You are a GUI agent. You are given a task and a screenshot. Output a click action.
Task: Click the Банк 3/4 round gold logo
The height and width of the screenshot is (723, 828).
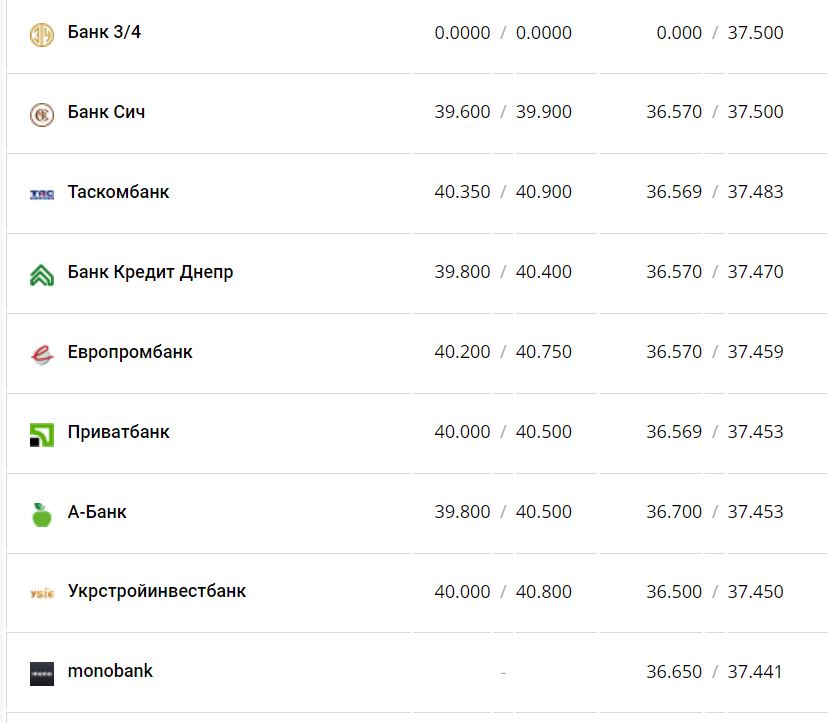coord(41,35)
